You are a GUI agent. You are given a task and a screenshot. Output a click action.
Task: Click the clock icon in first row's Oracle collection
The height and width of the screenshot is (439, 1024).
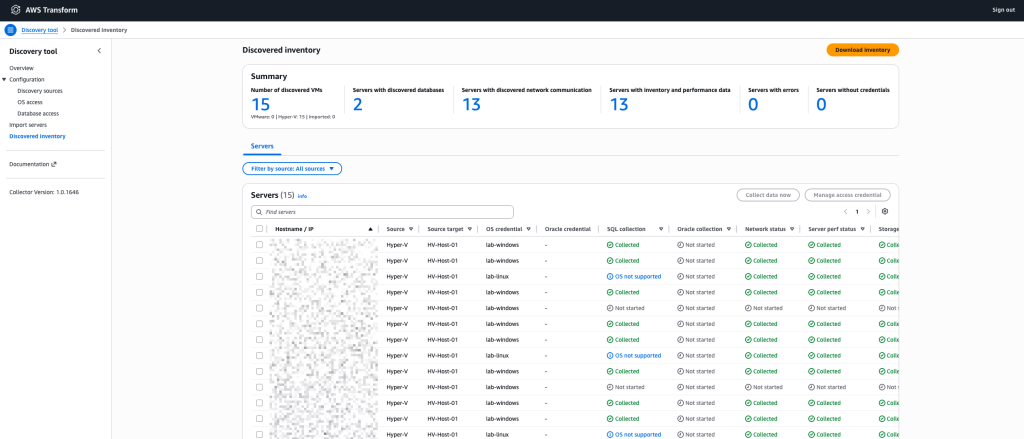[x=680, y=245]
